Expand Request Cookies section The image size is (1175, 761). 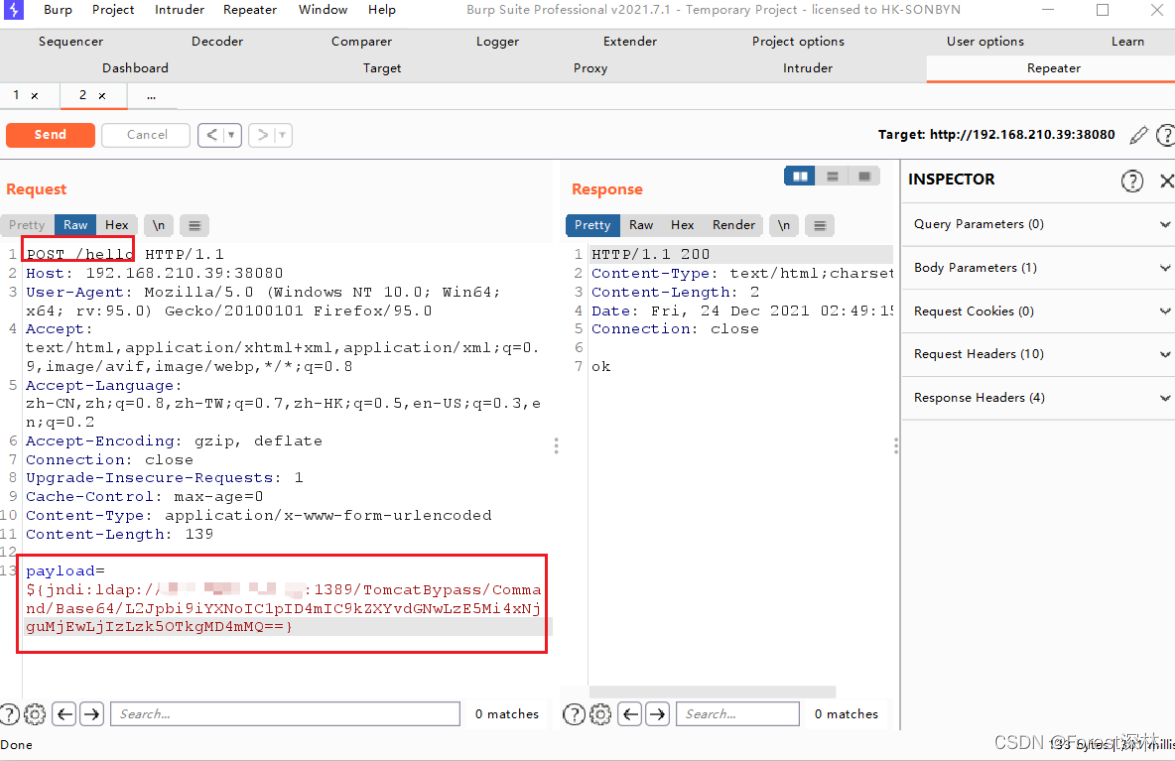pyautogui.click(x=1039, y=312)
